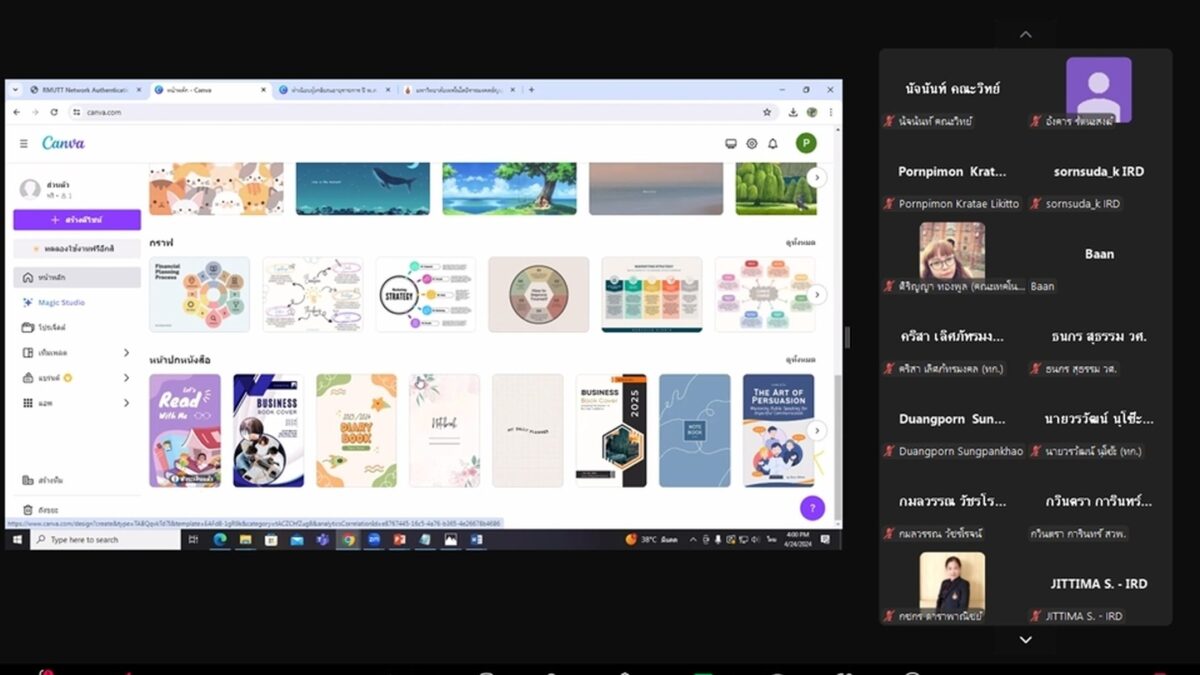This screenshot has height=675, width=1200.
Task: Go back in browser history
Action: [x=18, y=112]
